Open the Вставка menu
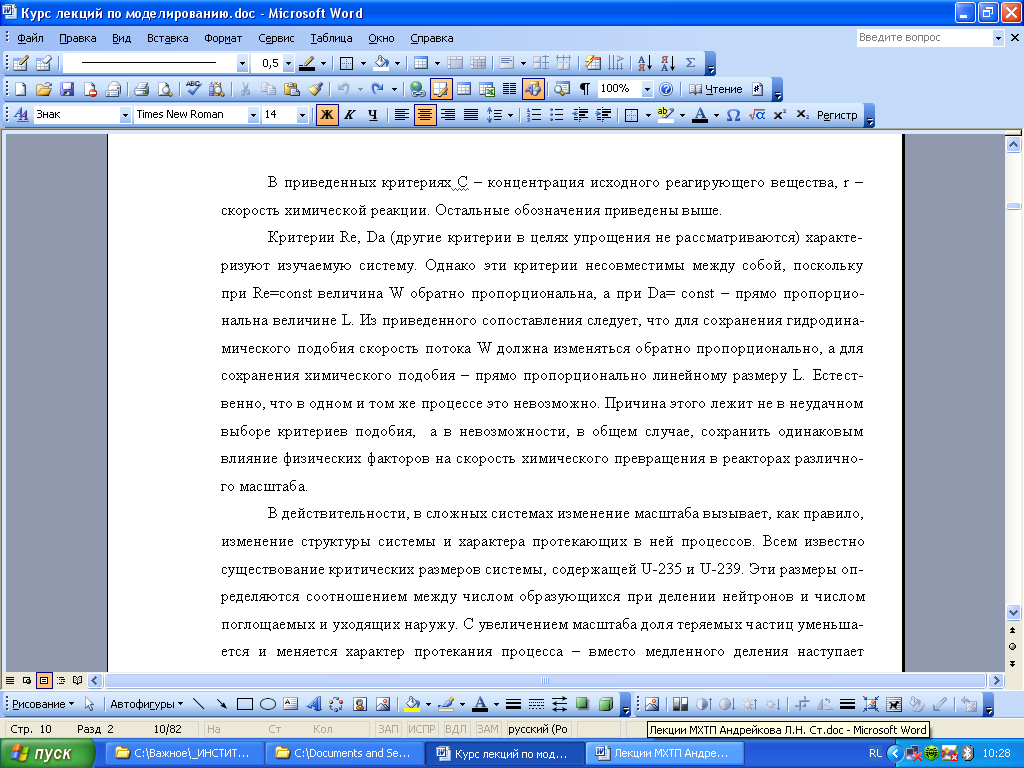 coord(167,38)
